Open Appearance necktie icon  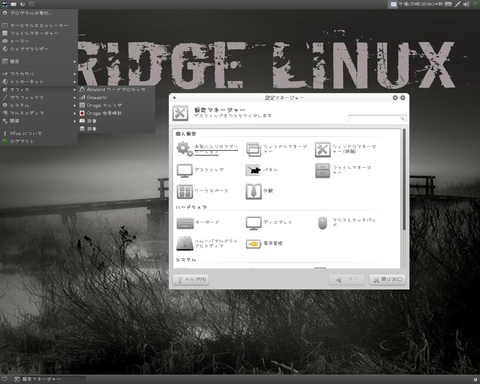coord(253,191)
